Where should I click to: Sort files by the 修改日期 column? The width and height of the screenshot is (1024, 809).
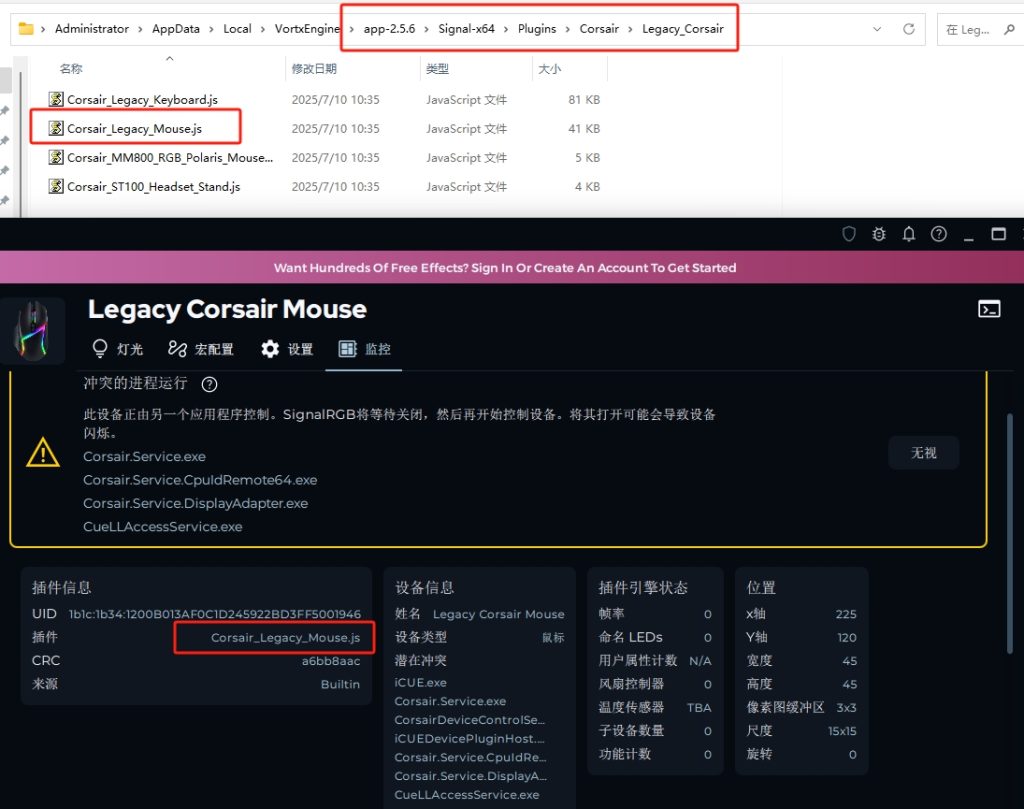(x=314, y=69)
